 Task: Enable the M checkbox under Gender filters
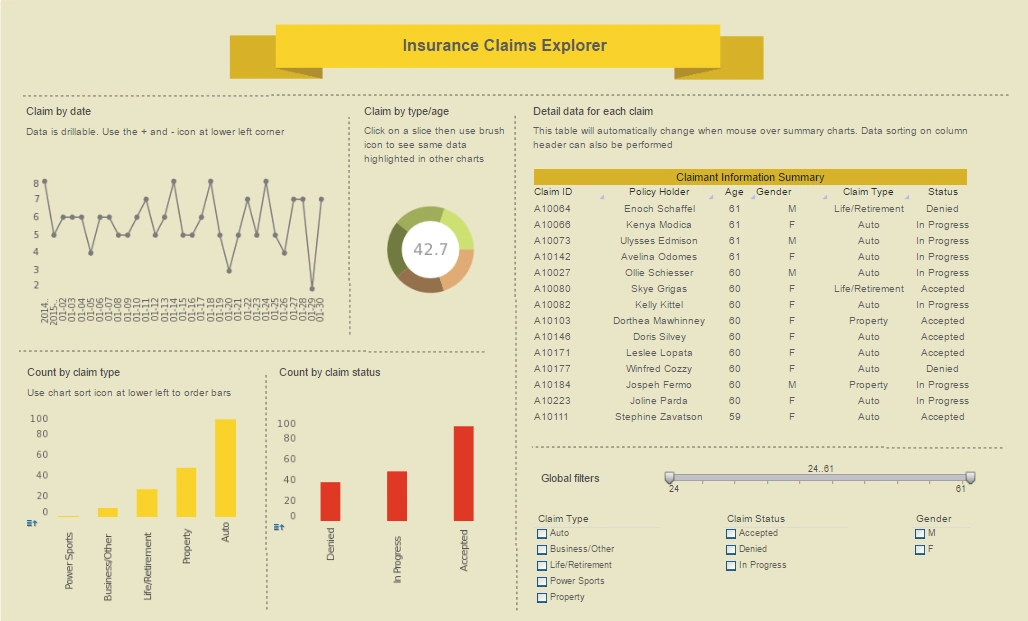tap(919, 533)
